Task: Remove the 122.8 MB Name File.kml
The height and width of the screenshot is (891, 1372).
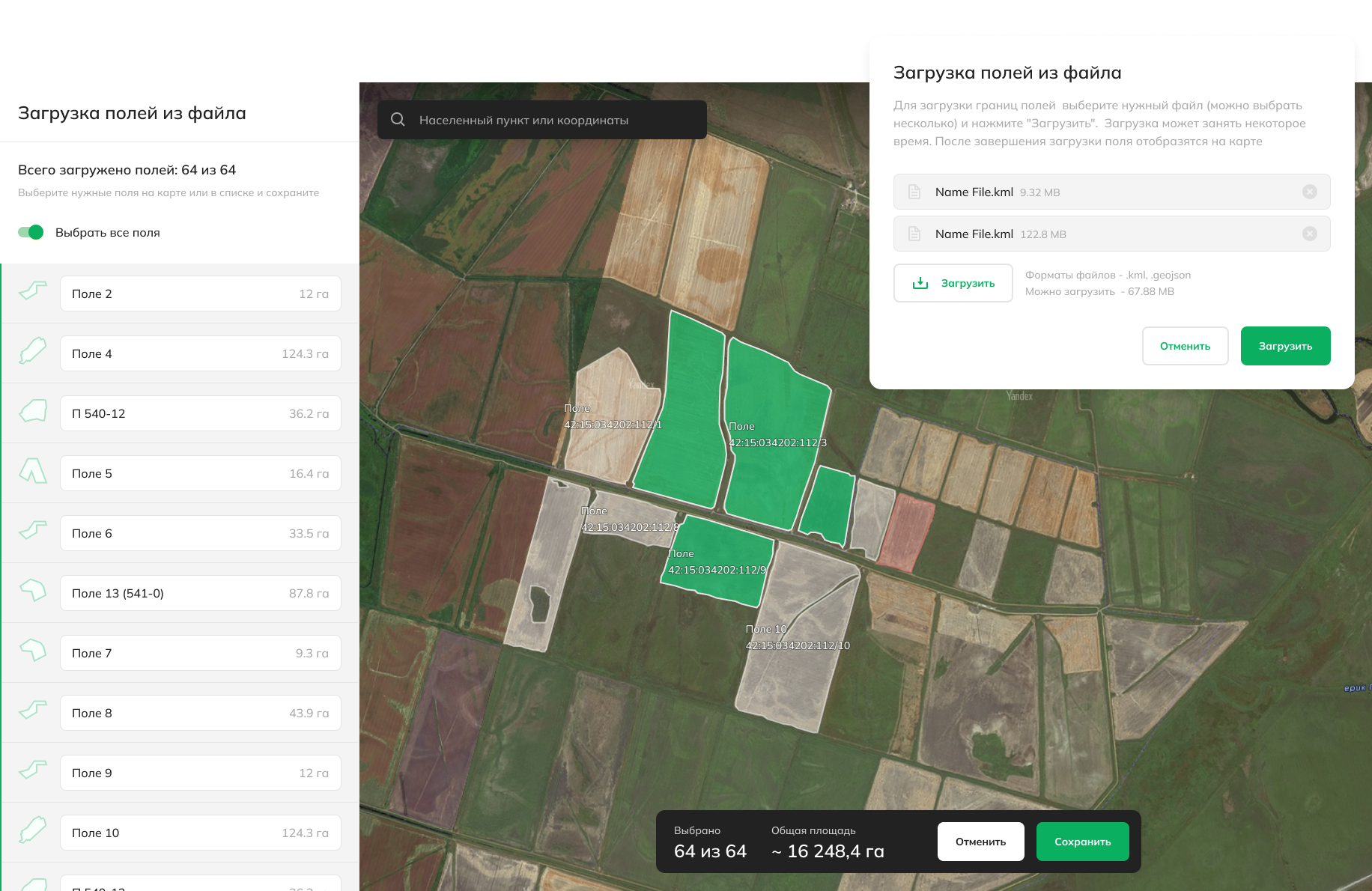Action: 1310,234
